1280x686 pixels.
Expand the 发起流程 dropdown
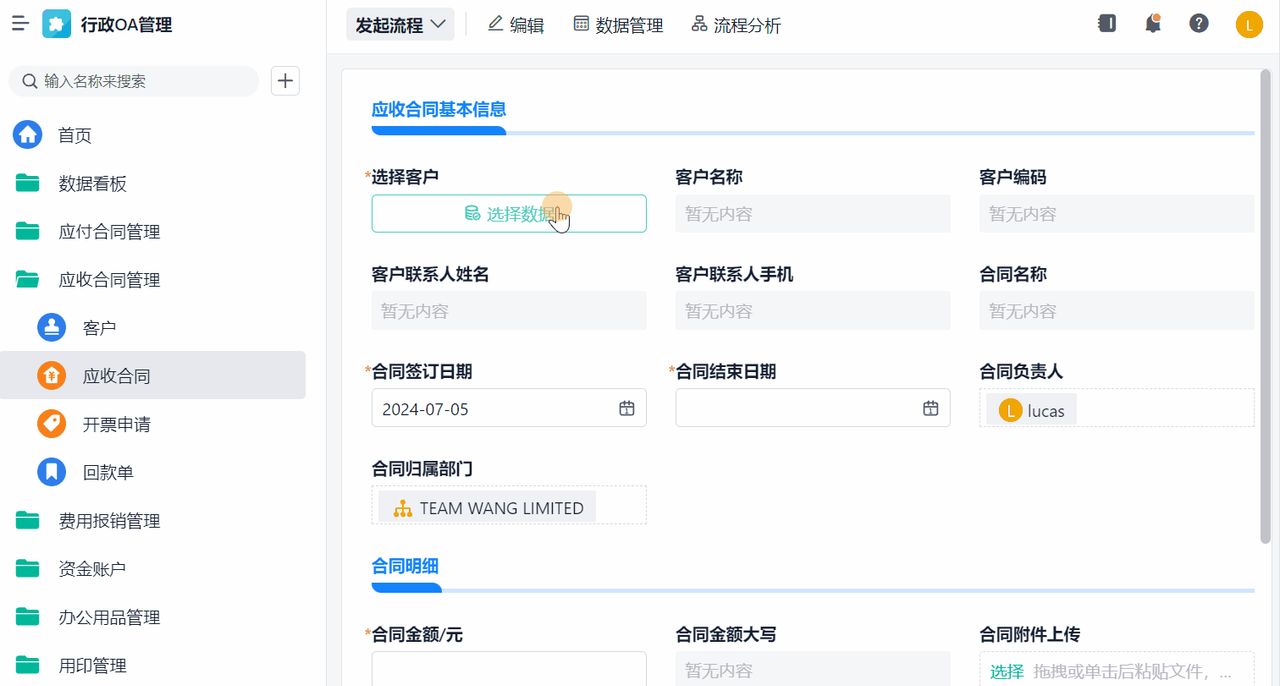(400, 23)
